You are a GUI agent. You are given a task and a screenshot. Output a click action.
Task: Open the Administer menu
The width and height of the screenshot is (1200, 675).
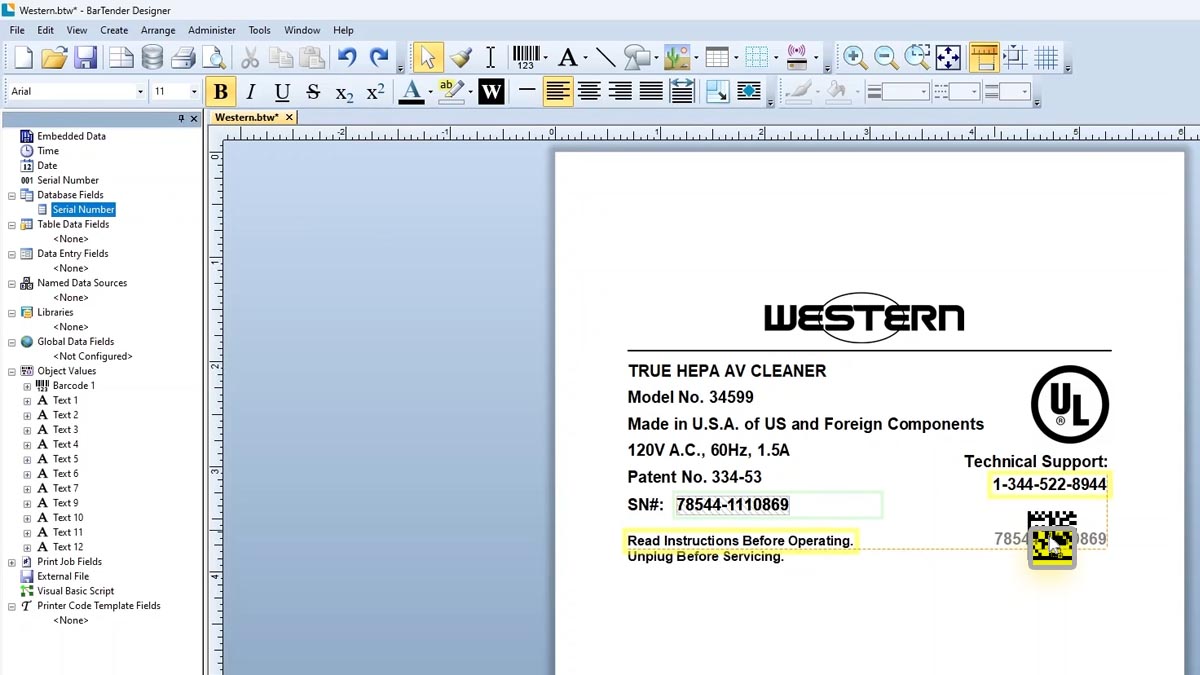point(212,30)
